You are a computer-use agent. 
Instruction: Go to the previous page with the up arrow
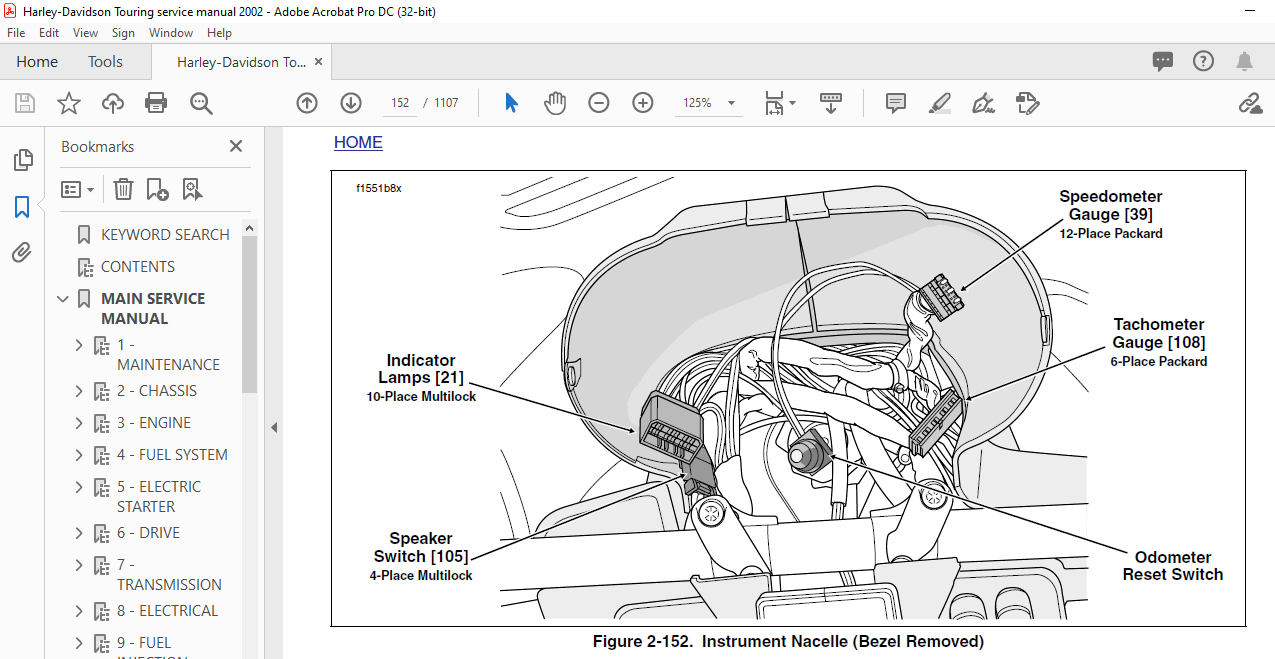point(307,103)
